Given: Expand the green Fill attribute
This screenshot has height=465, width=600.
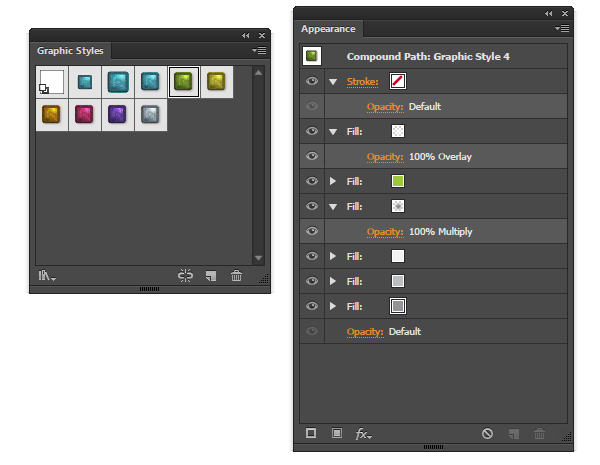Looking at the screenshot, I should coord(333,181).
